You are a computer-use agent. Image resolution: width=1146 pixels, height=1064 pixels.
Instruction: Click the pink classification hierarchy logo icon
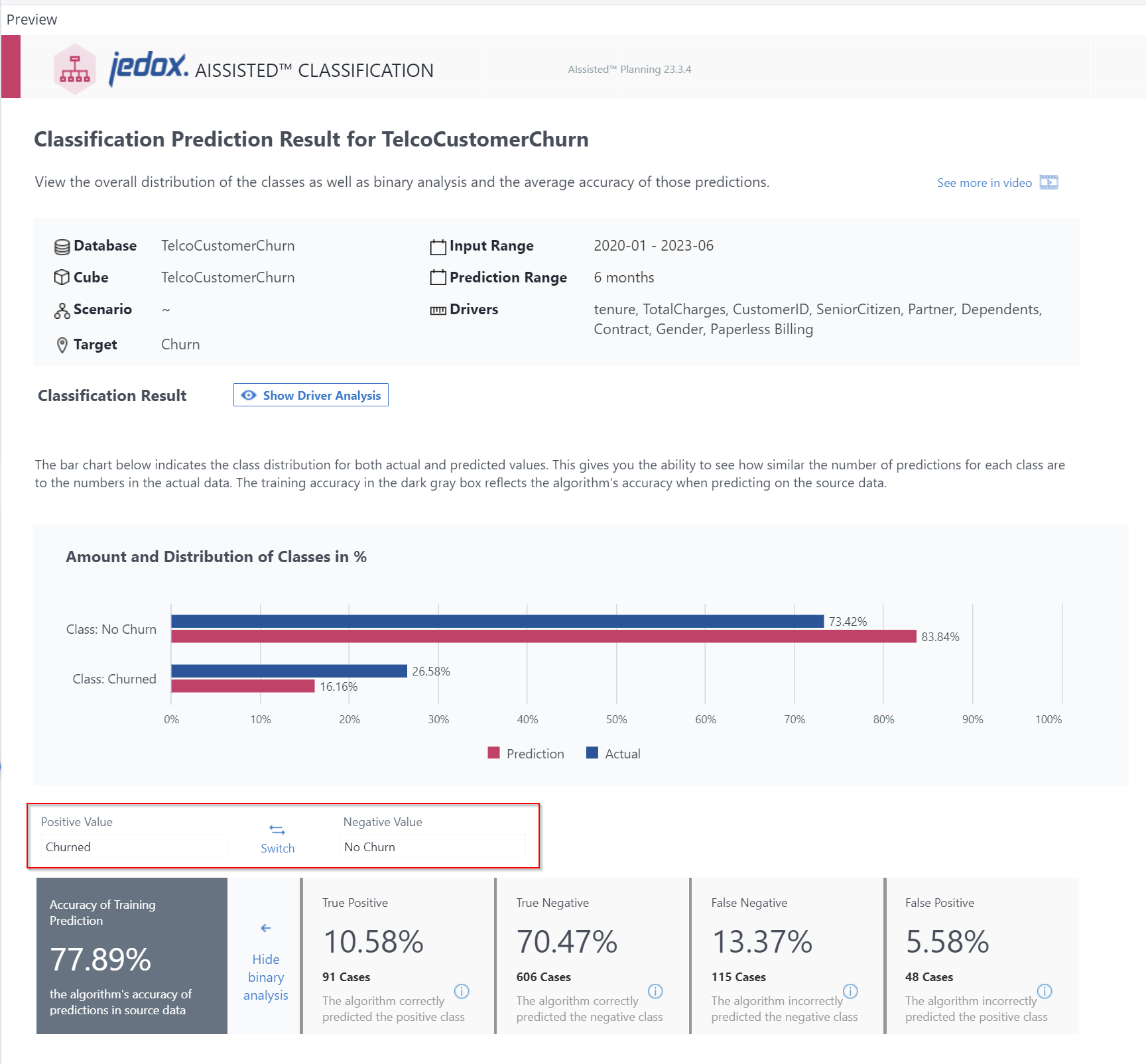[x=75, y=69]
